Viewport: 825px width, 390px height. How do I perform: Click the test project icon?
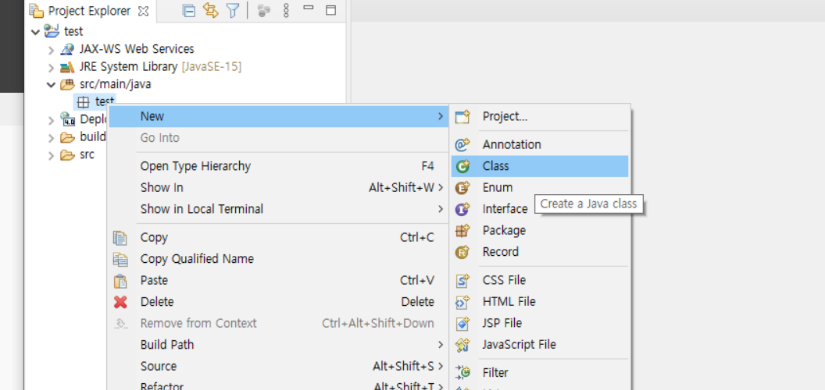[51, 32]
